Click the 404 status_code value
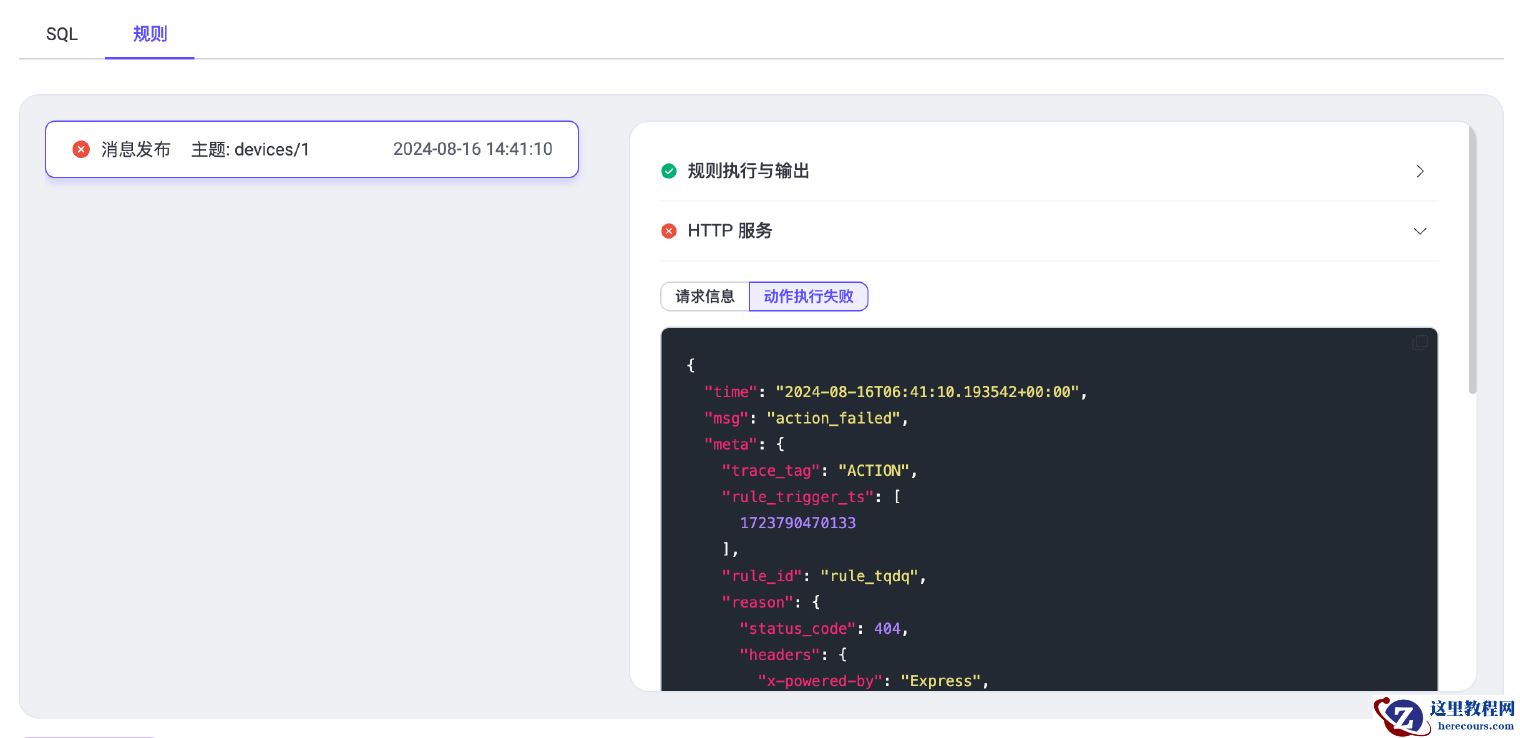This screenshot has width=1520, height=738. click(886, 629)
